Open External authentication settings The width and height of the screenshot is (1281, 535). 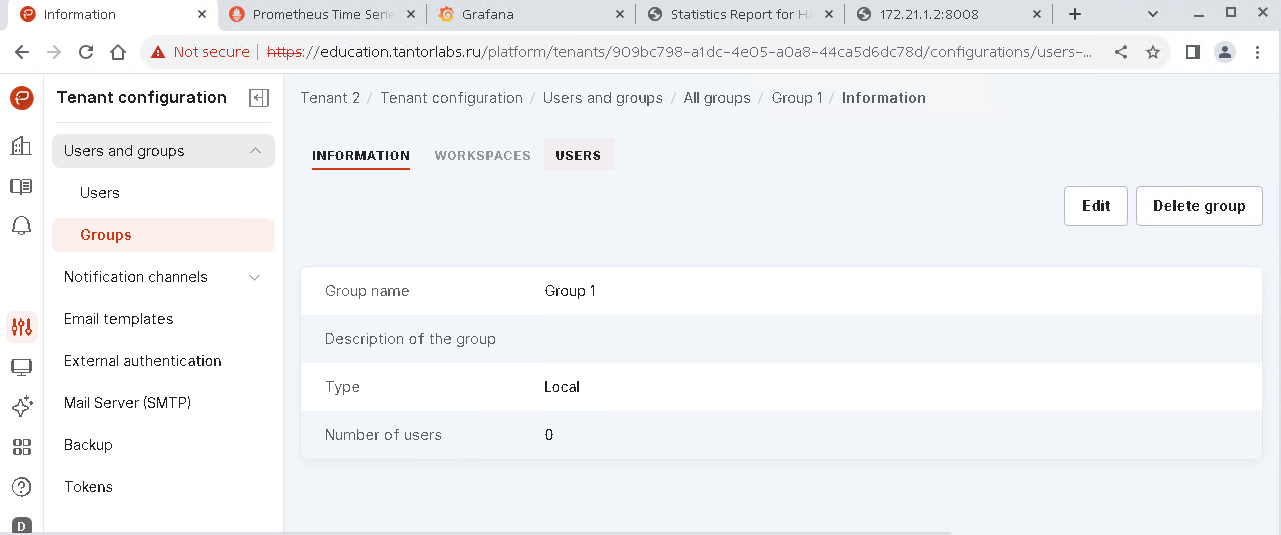point(143,361)
